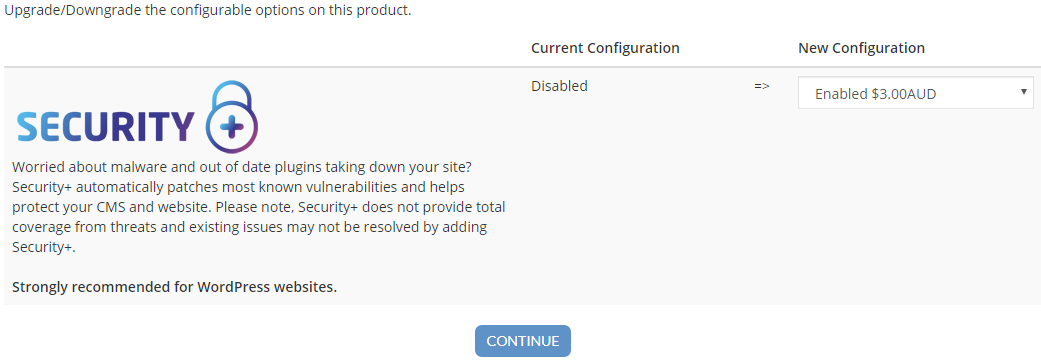Click the letter Y ending the SECURITY wordmark
Viewport: 1041px width, 362px height.
(x=181, y=127)
